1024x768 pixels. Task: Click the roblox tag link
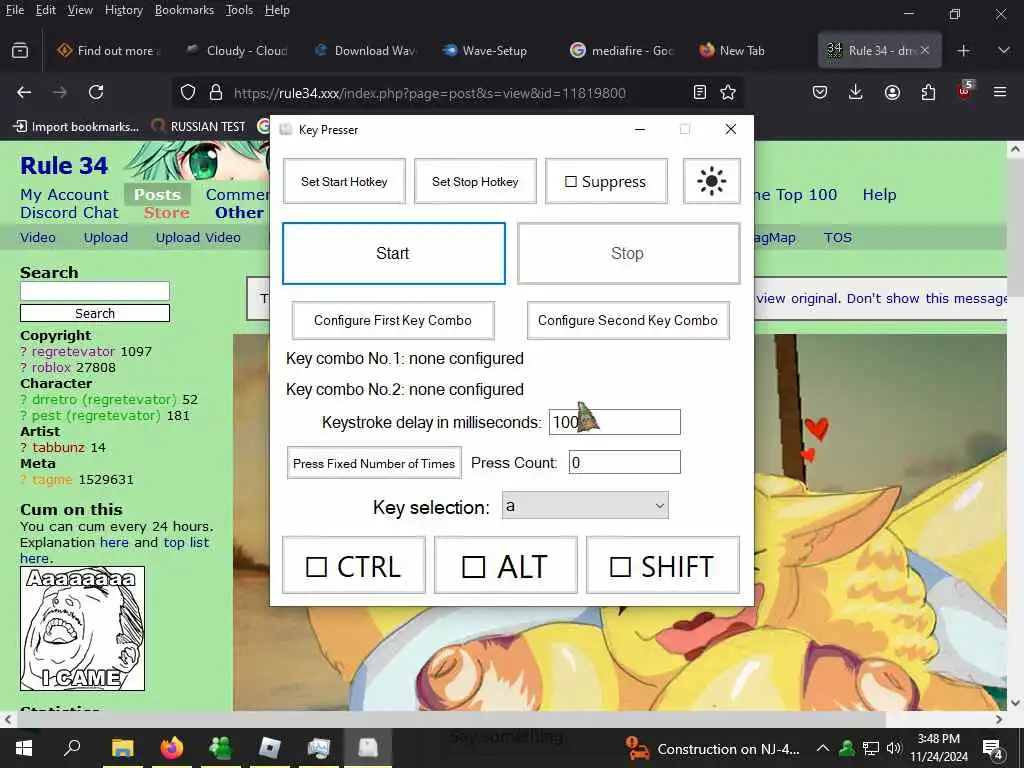51,368
